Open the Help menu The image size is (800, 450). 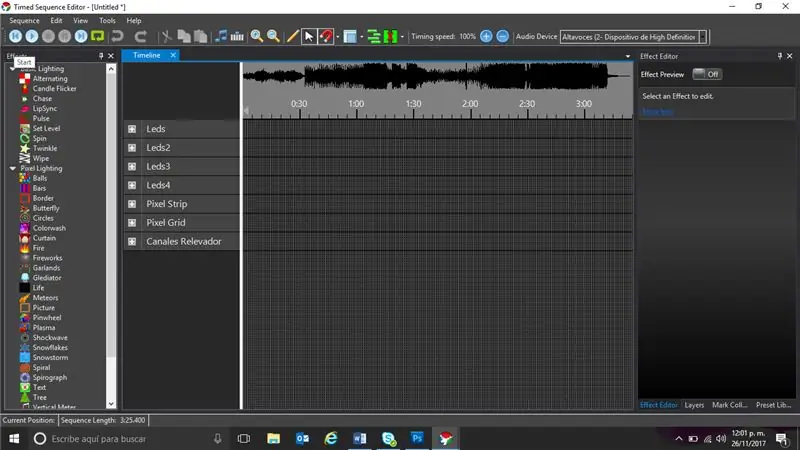[134, 20]
